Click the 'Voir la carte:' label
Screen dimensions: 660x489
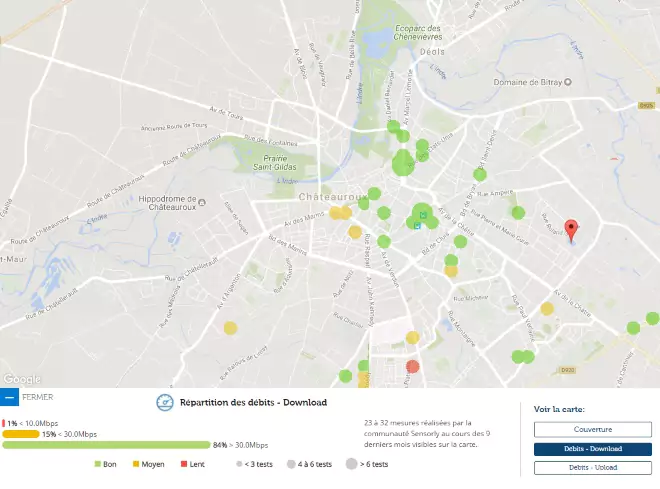point(559,409)
